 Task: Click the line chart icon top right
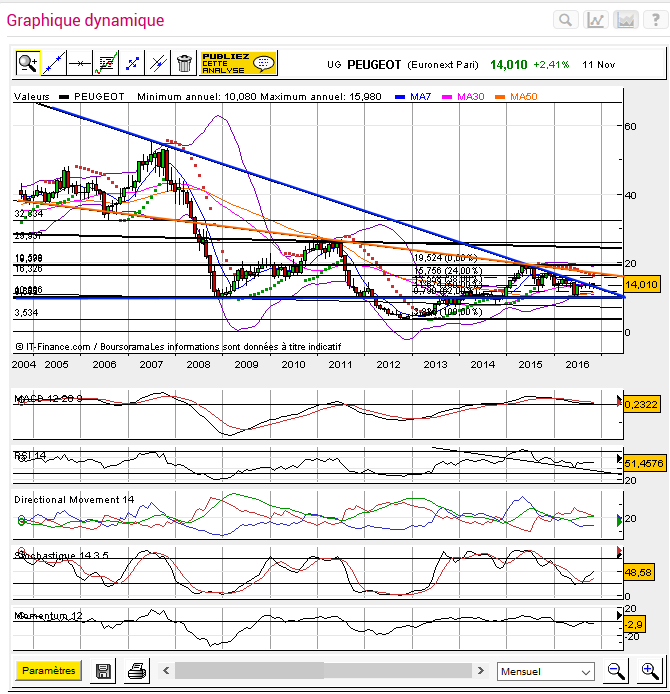596,20
